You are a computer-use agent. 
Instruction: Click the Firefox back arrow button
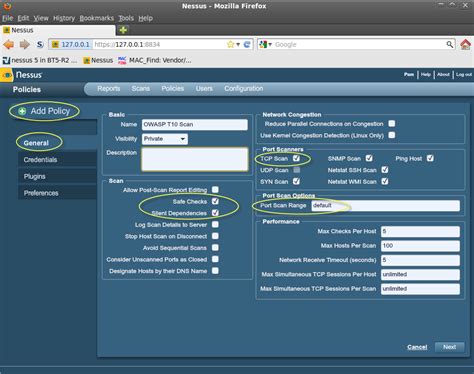pyautogui.click(x=9, y=44)
